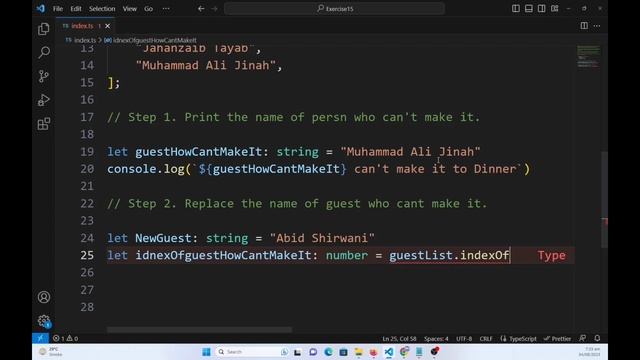Viewport: 640px width, 360px height.
Task: Click the Step 1 comment on line 17
Action: 293,118
